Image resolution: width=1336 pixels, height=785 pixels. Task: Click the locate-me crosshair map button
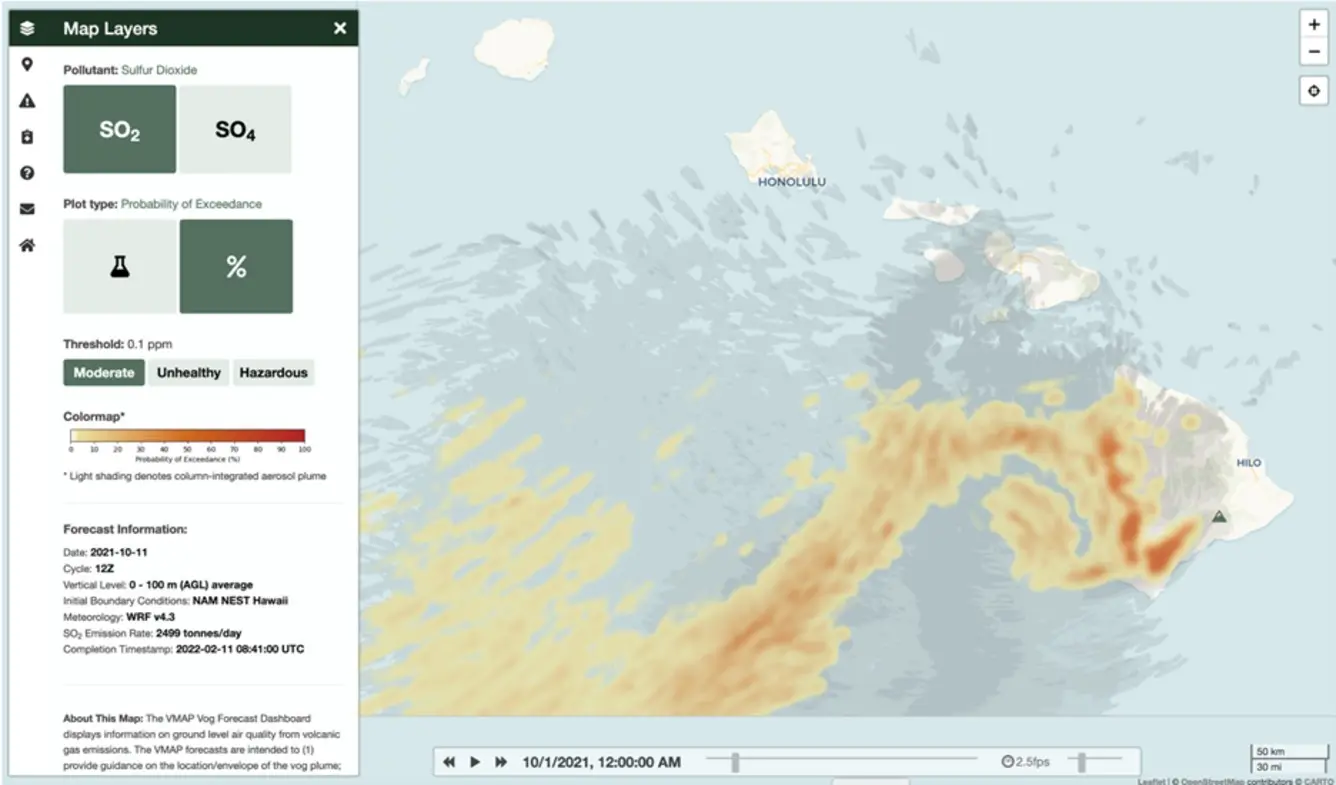tap(1314, 91)
